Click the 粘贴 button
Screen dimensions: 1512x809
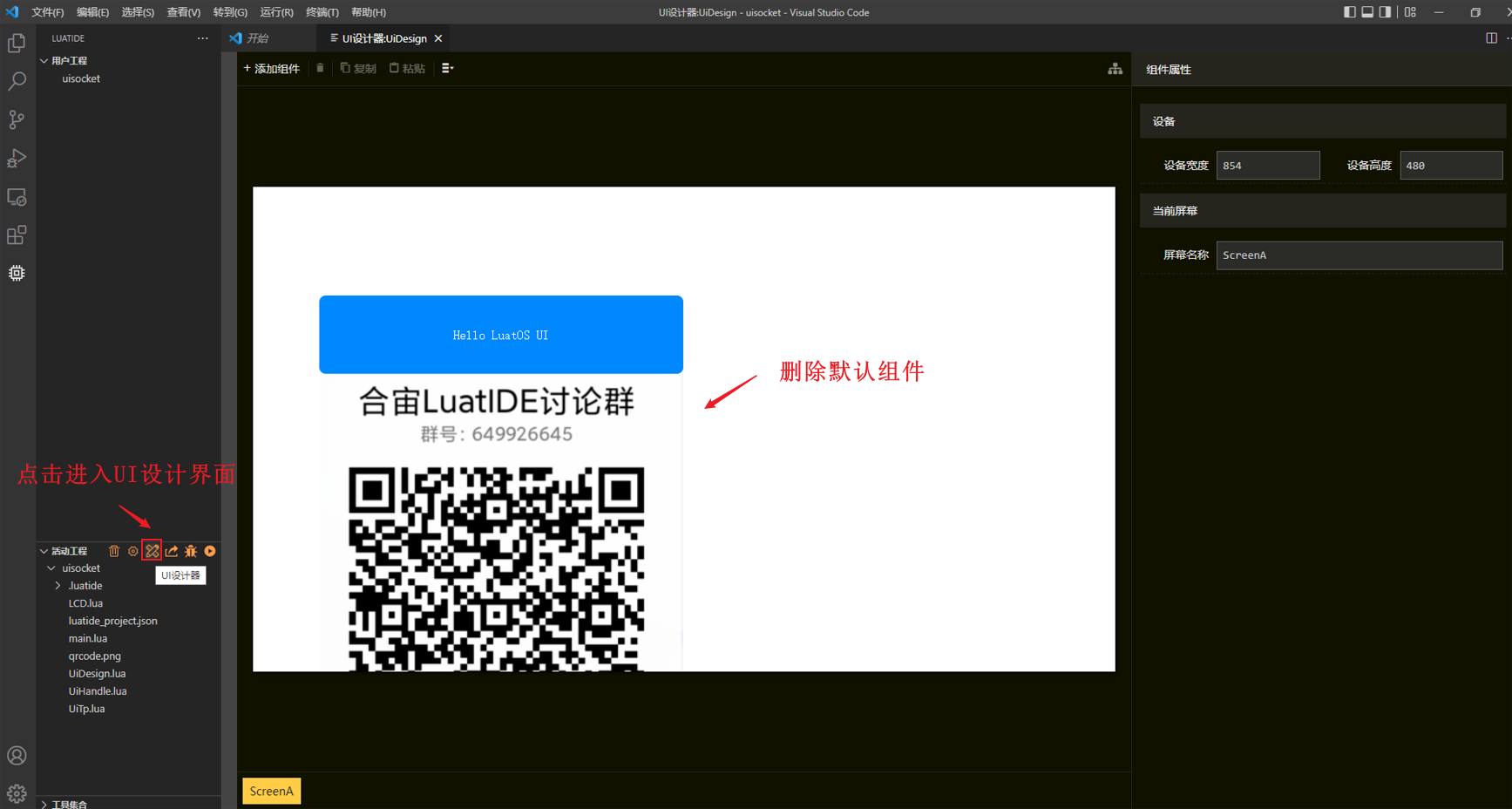tap(407, 69)
